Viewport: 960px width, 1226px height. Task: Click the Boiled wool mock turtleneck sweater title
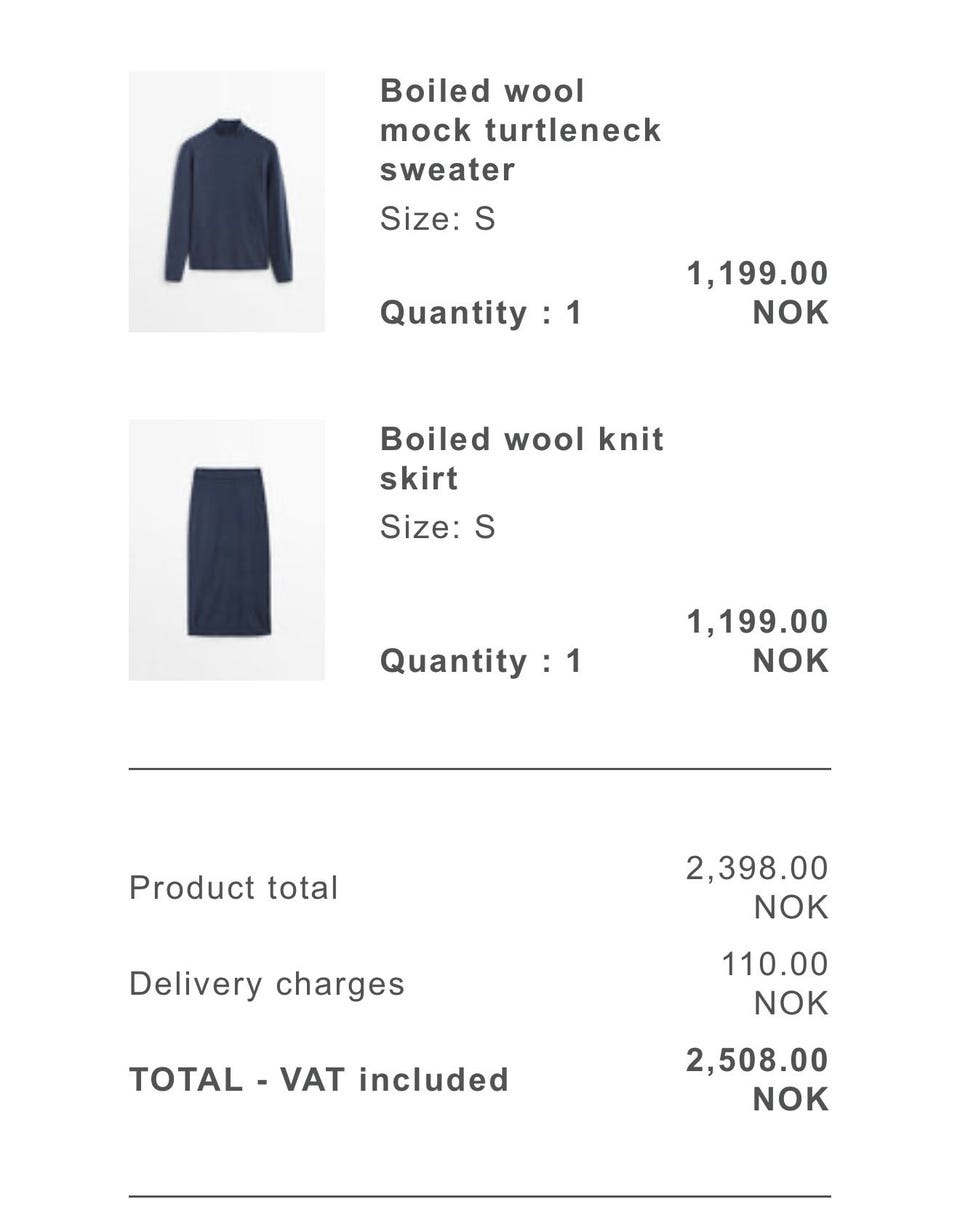tap(520, 130)
